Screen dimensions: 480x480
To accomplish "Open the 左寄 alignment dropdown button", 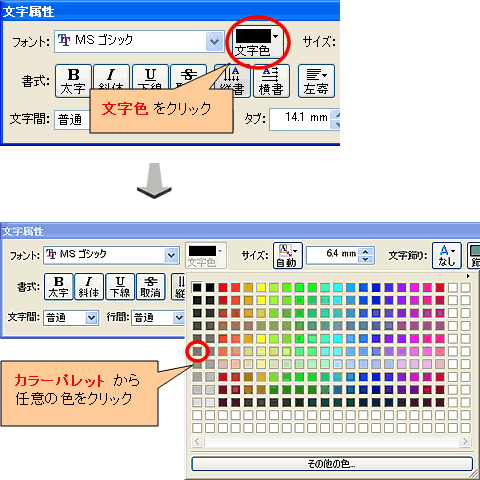I will tap(316, 81).
